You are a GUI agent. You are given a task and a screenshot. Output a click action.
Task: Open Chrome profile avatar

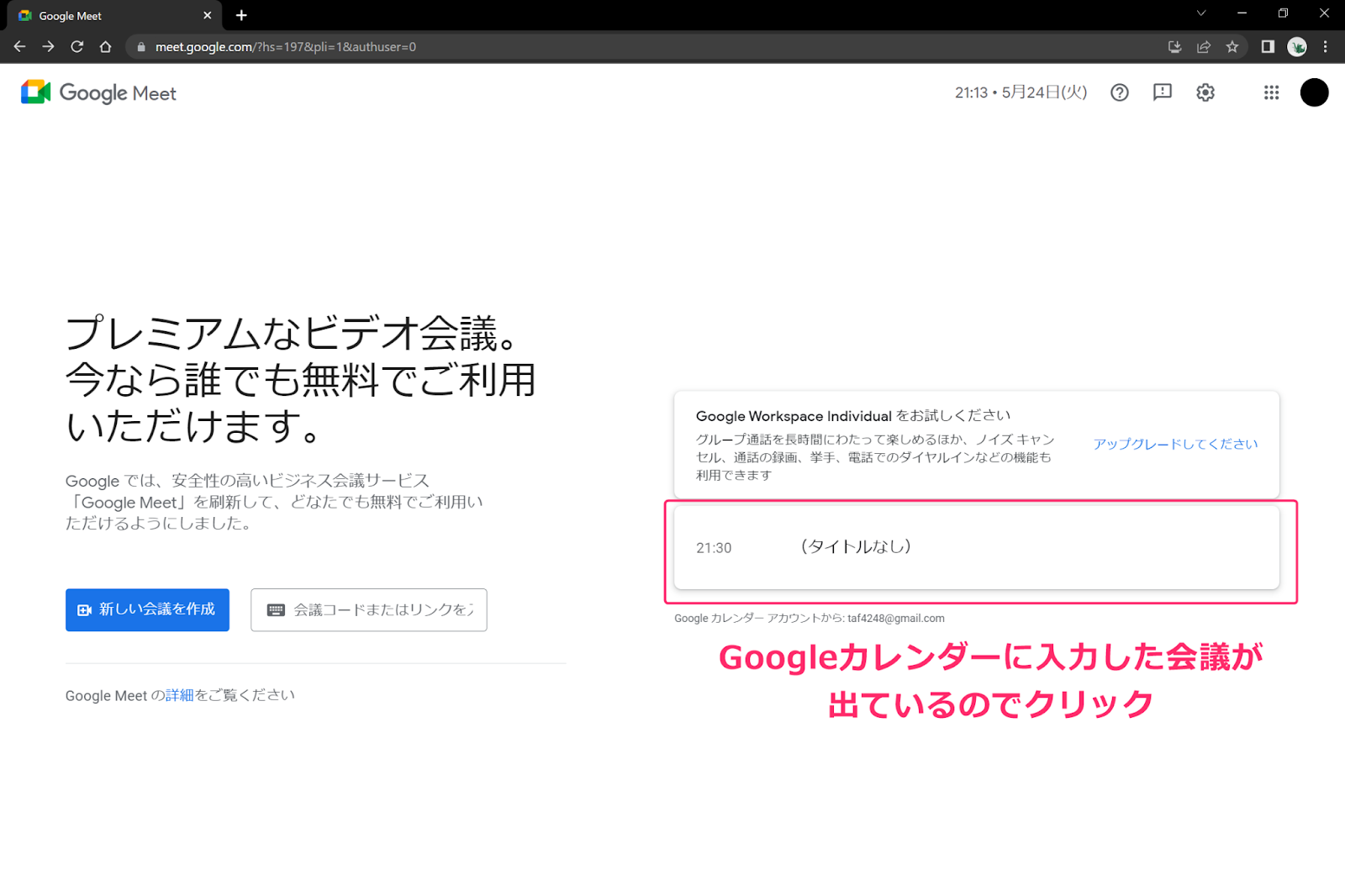(x=1297, y=47)
